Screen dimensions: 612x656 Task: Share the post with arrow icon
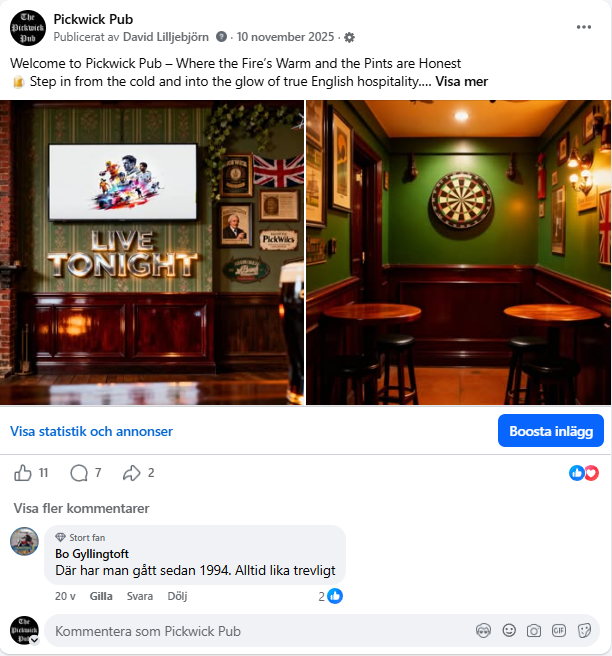(x=131, y=473)
